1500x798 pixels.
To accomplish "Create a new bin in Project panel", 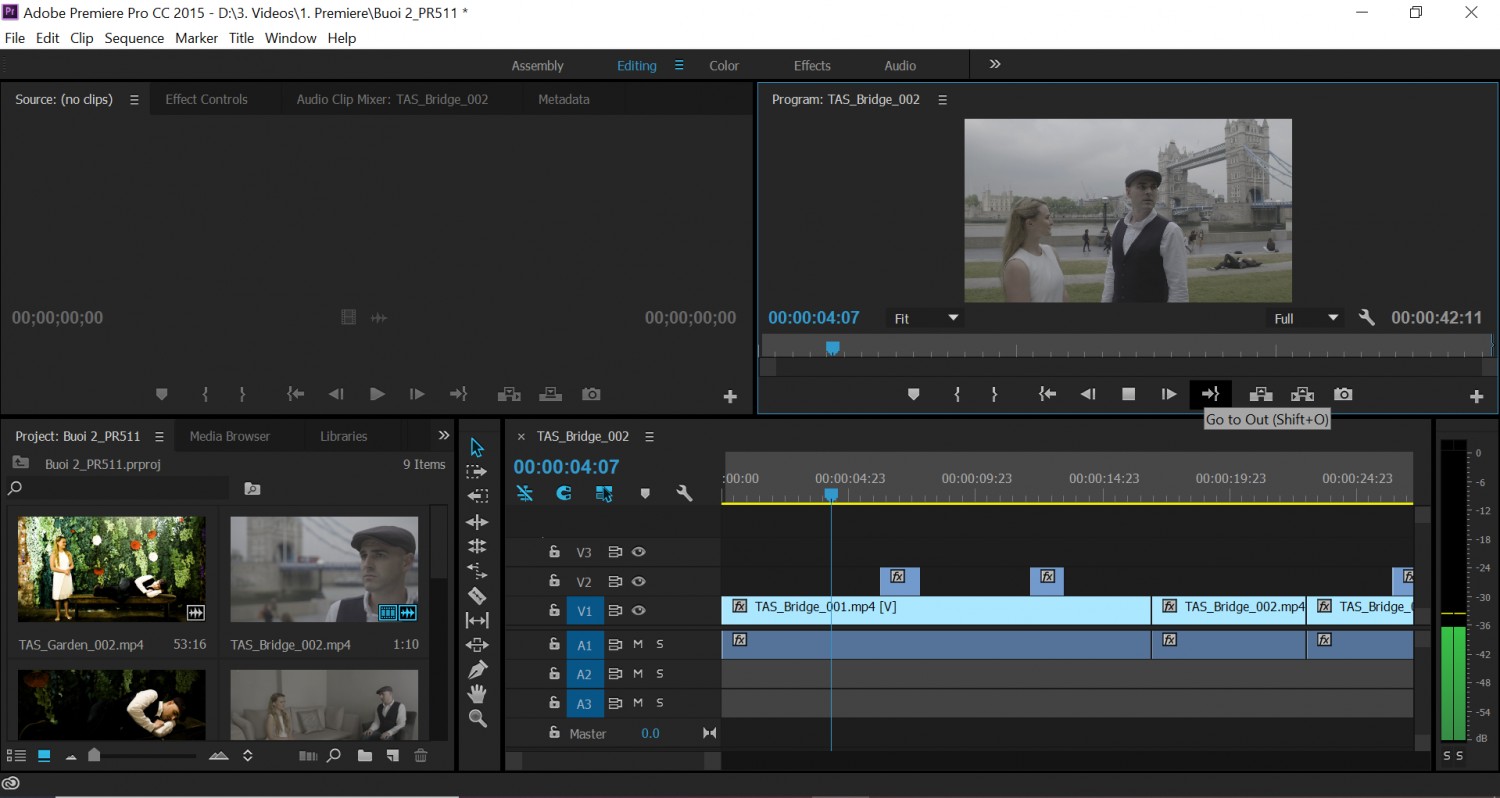I will 365,756.
